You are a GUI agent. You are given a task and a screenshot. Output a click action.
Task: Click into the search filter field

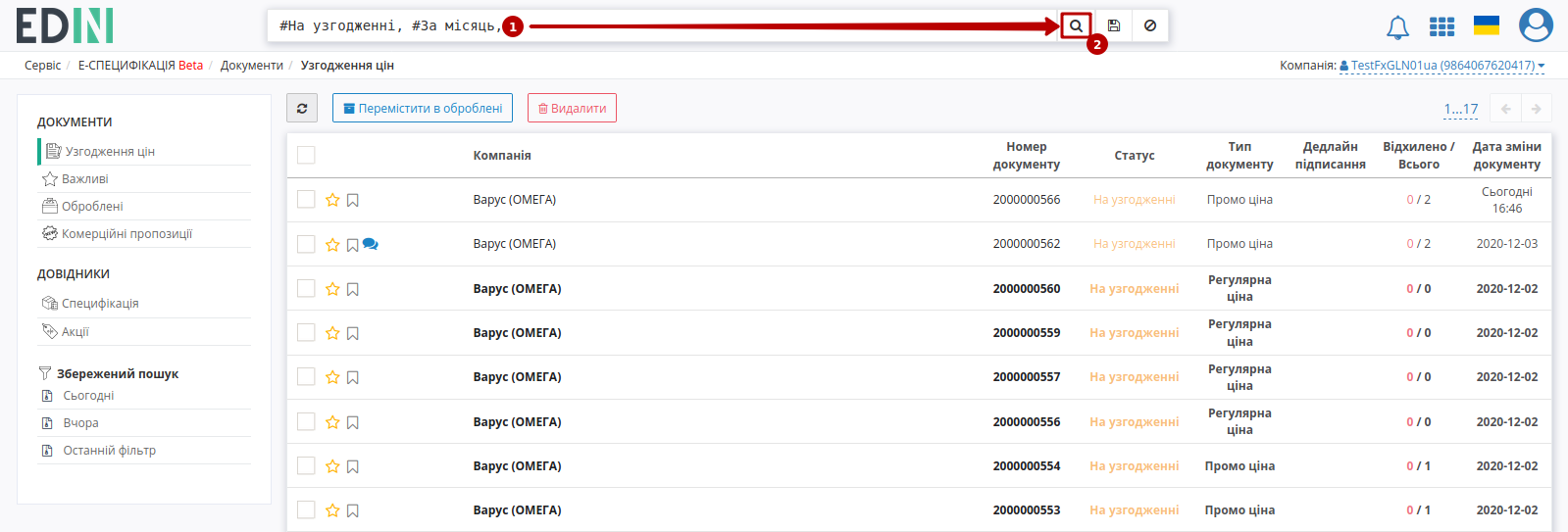(x=663, y=25)
